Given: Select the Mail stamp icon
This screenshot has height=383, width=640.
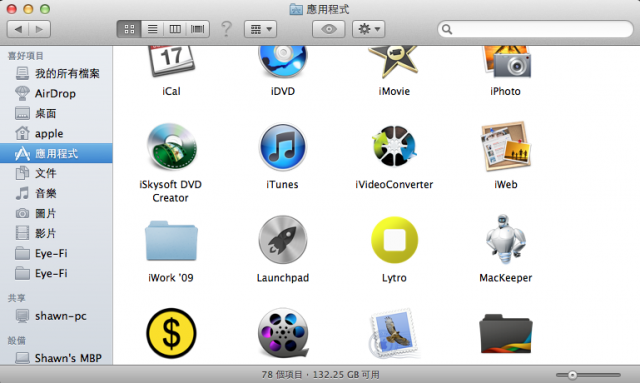Looking at the screenshot, I should [394, 334].
